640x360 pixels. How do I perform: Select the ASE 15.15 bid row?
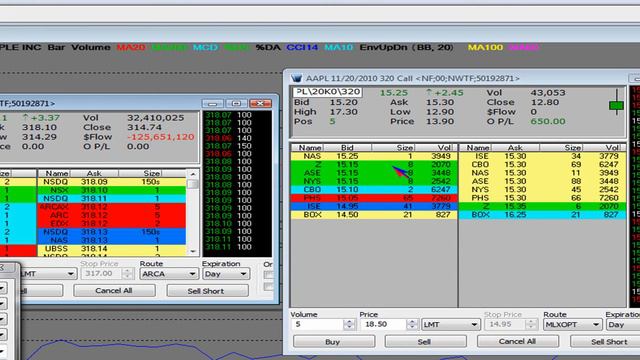[374, 173]
